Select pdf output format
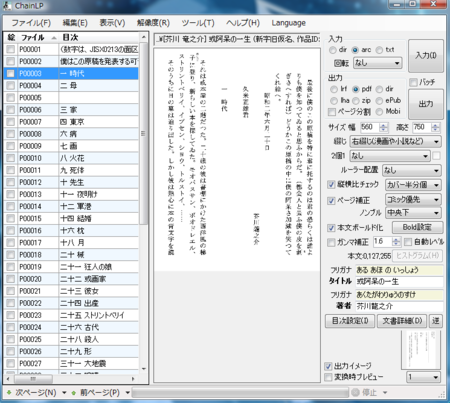 355,89
